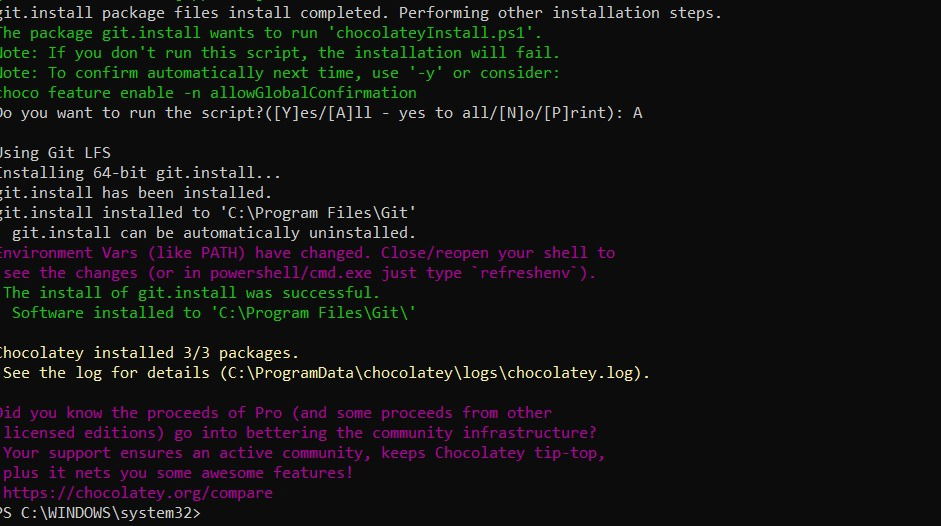Viewport: 941px width, 526px height.
Task: Click the chocolatey.log file path text
Action: pos(430,373)
